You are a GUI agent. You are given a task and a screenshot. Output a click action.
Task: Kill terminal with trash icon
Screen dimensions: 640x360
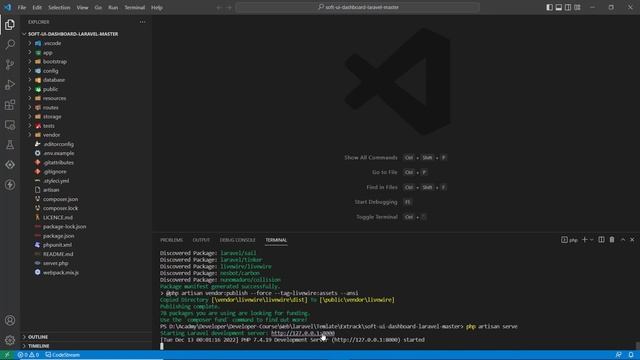(x=612, y=240)
